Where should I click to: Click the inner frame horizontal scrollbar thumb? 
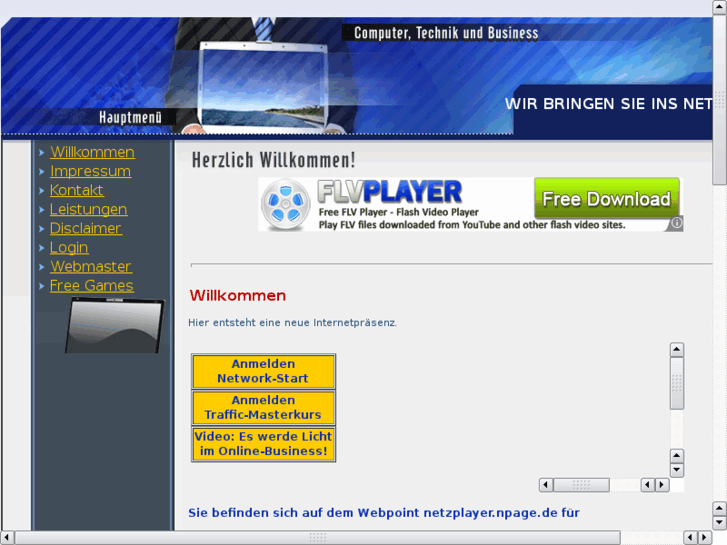point(581,485)
